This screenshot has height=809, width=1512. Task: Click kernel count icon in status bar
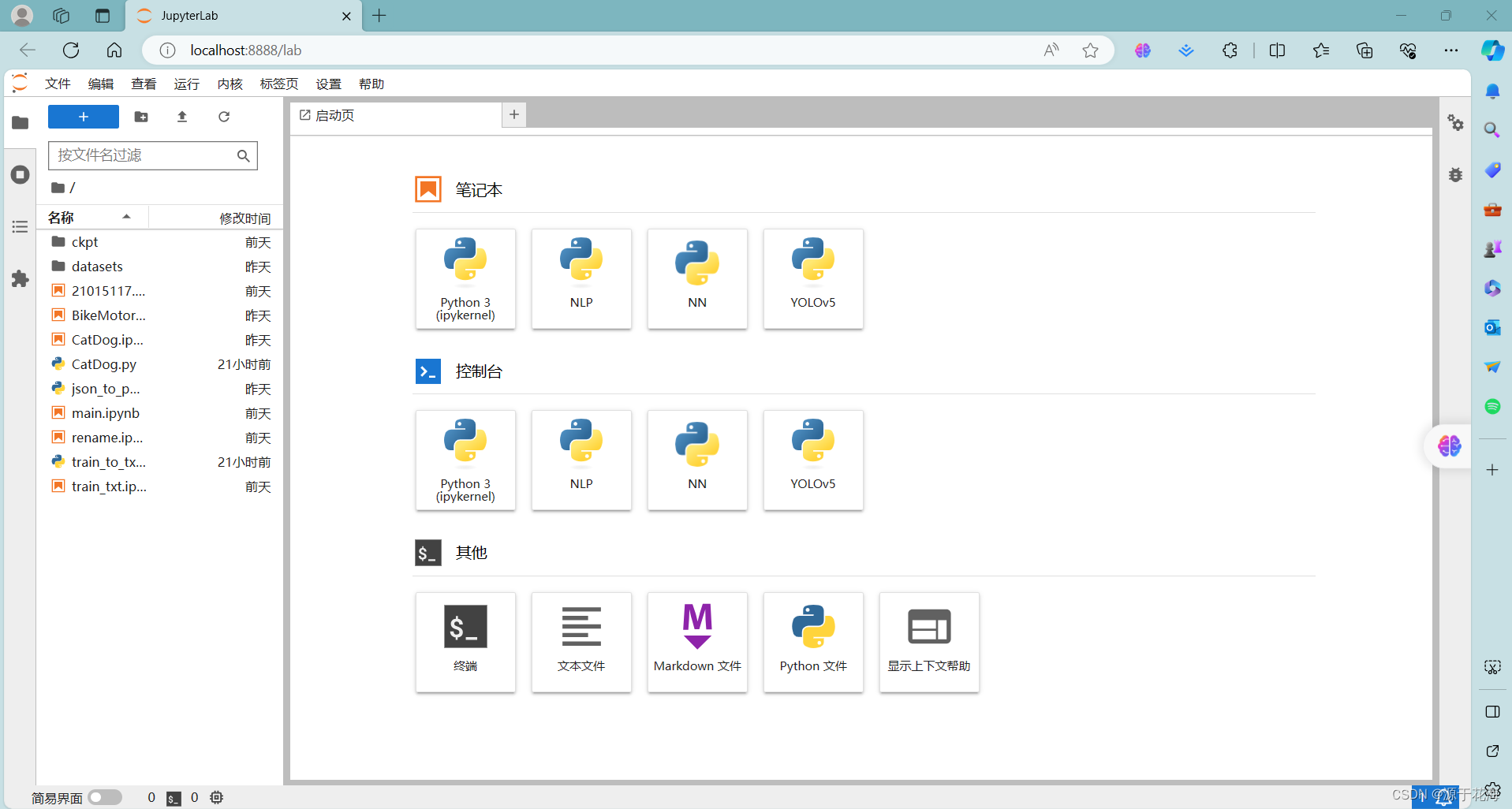(217, 797)
